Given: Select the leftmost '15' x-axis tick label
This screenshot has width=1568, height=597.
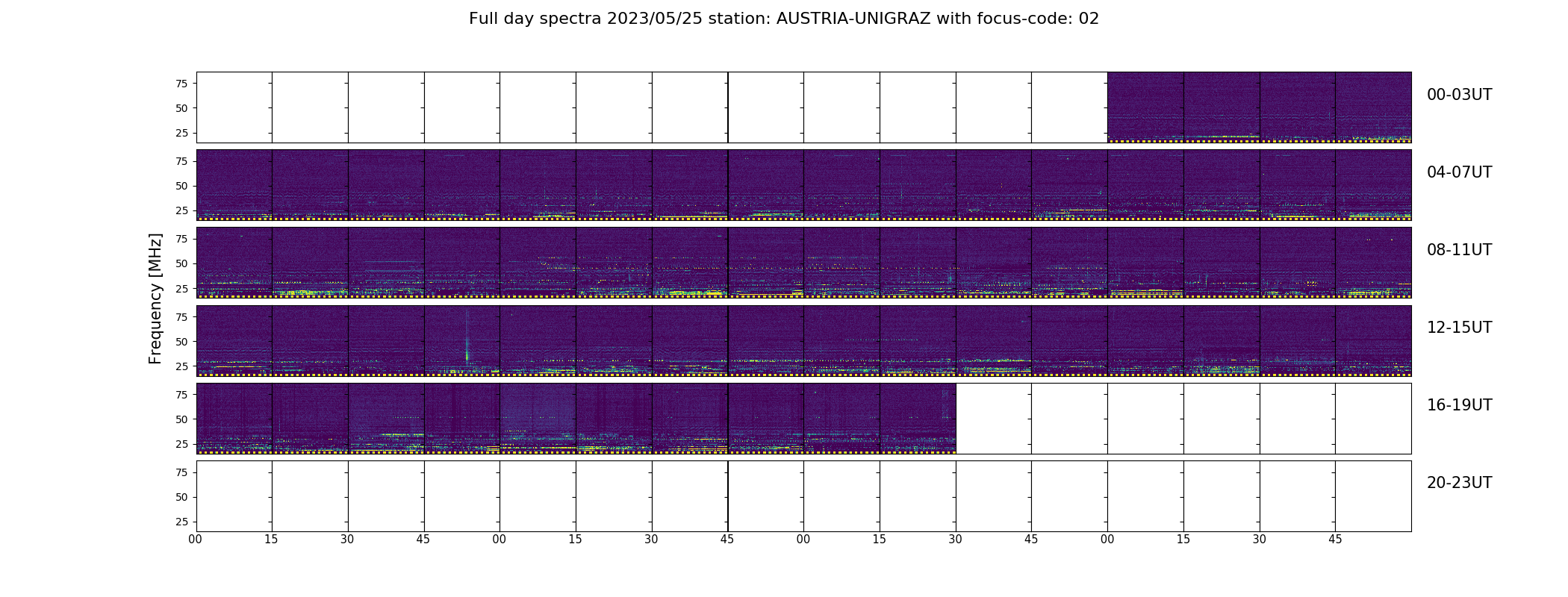Looking at the screenshot, I should coord(271,540).
